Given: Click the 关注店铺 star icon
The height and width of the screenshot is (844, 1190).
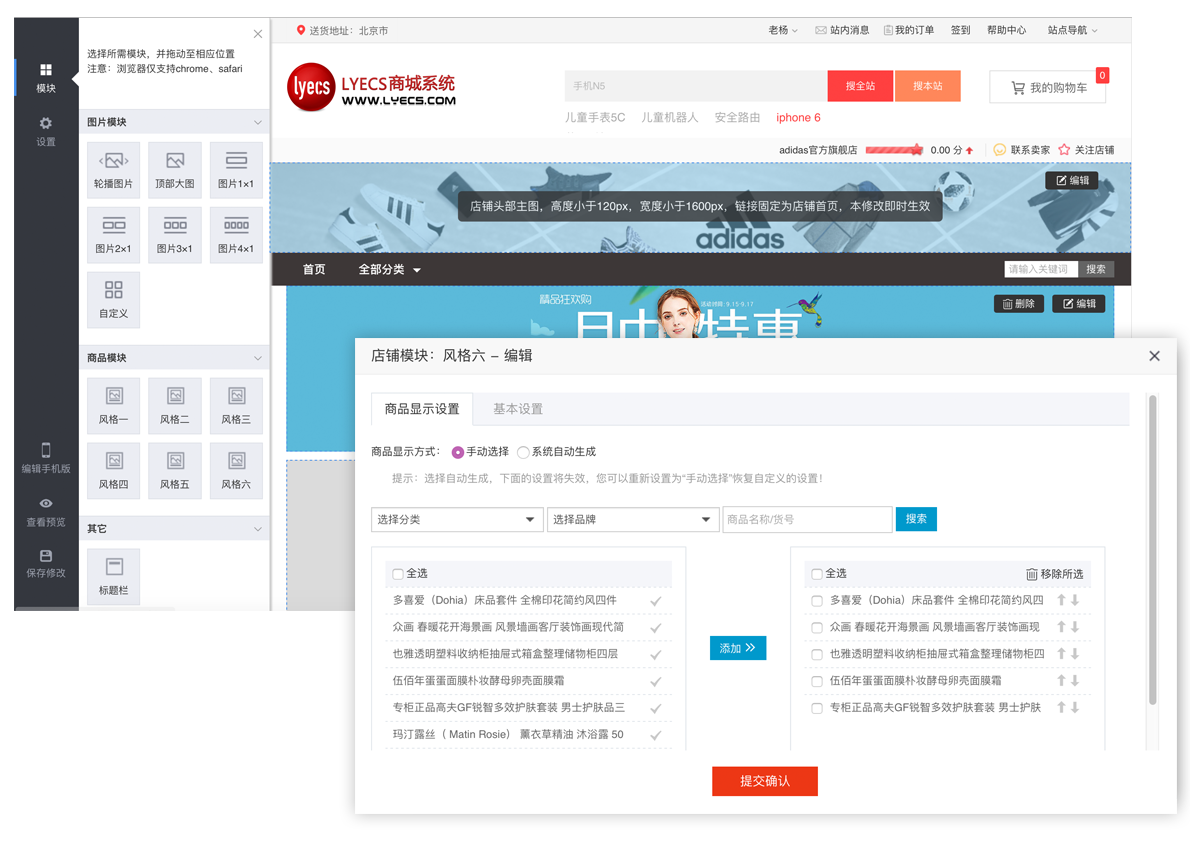Looking at the screenshot, I should 1064,150.
